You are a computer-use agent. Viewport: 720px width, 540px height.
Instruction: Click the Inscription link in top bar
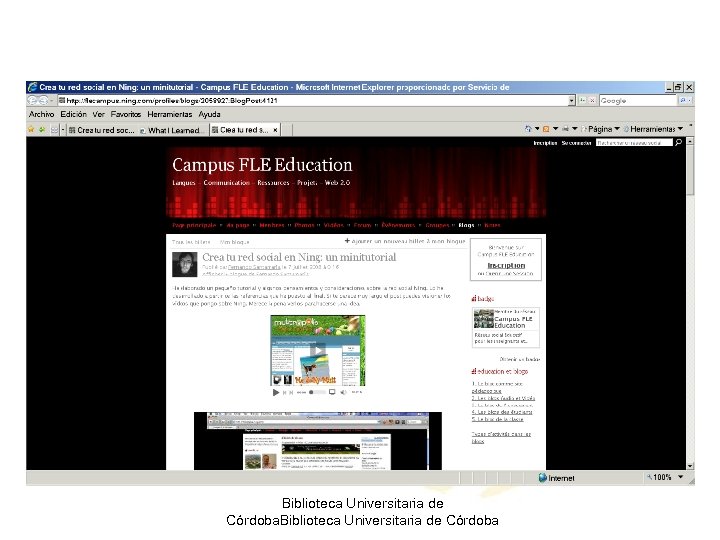(545, 143)
